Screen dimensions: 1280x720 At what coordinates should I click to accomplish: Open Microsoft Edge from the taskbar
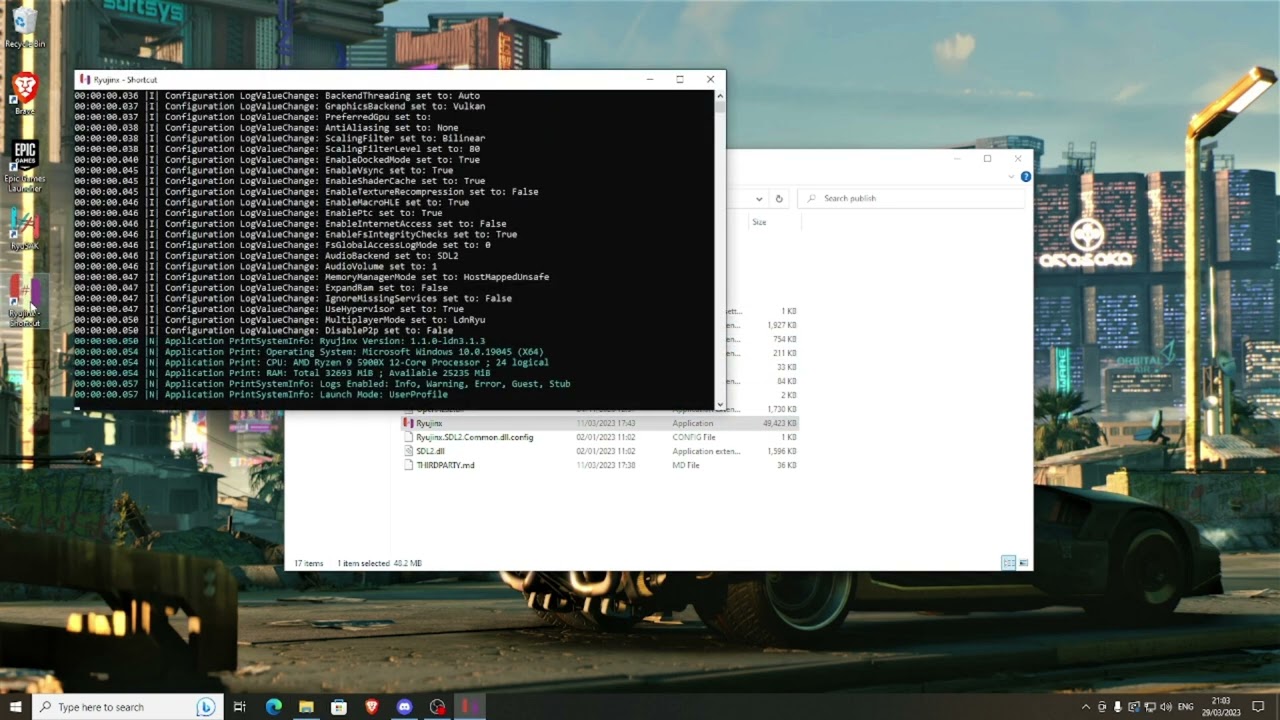pyautogui.click(x=273, y=707)
